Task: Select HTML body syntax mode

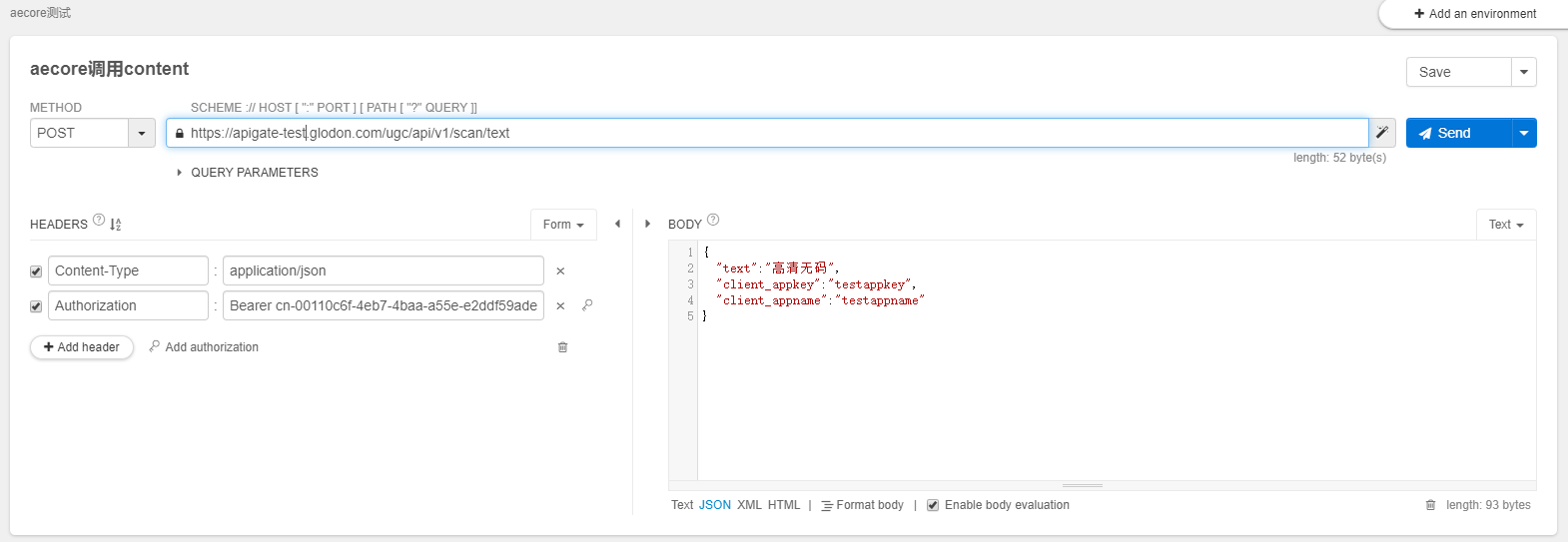Action: pos(784,505)
